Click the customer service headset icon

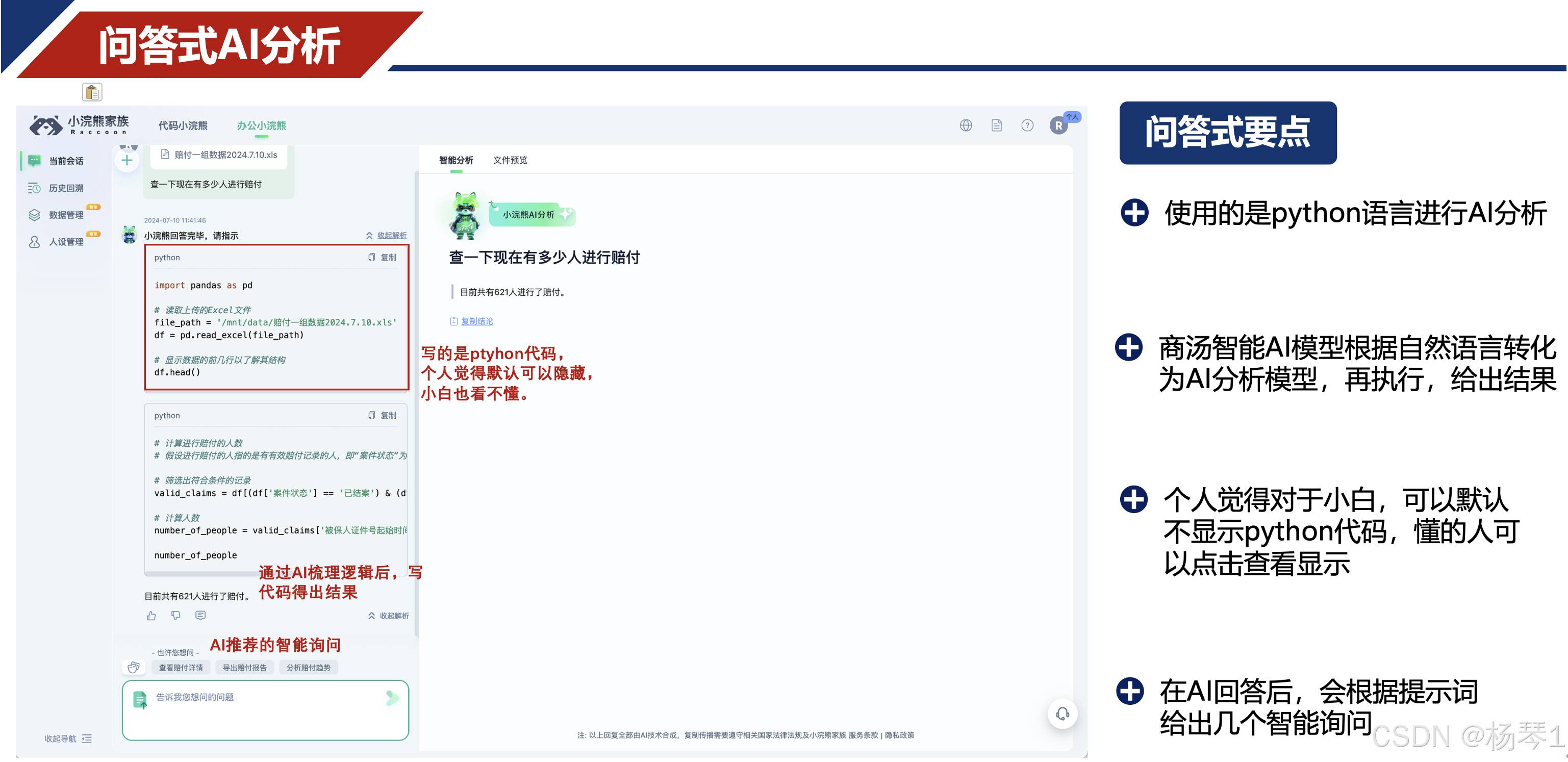[x=1063, y=714]
